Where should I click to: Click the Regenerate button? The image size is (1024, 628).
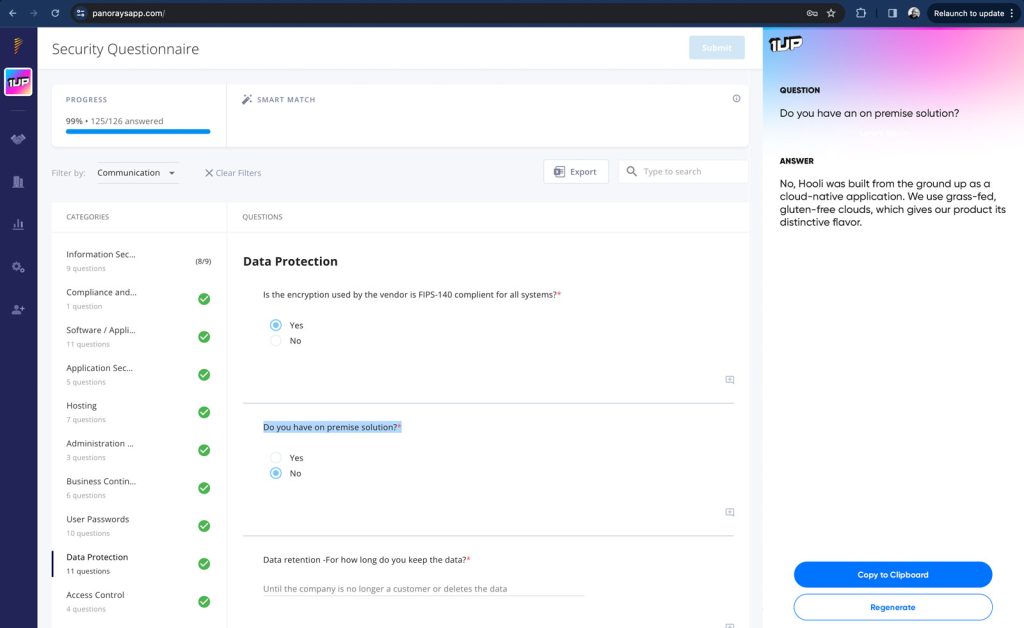tap(893, 607)
